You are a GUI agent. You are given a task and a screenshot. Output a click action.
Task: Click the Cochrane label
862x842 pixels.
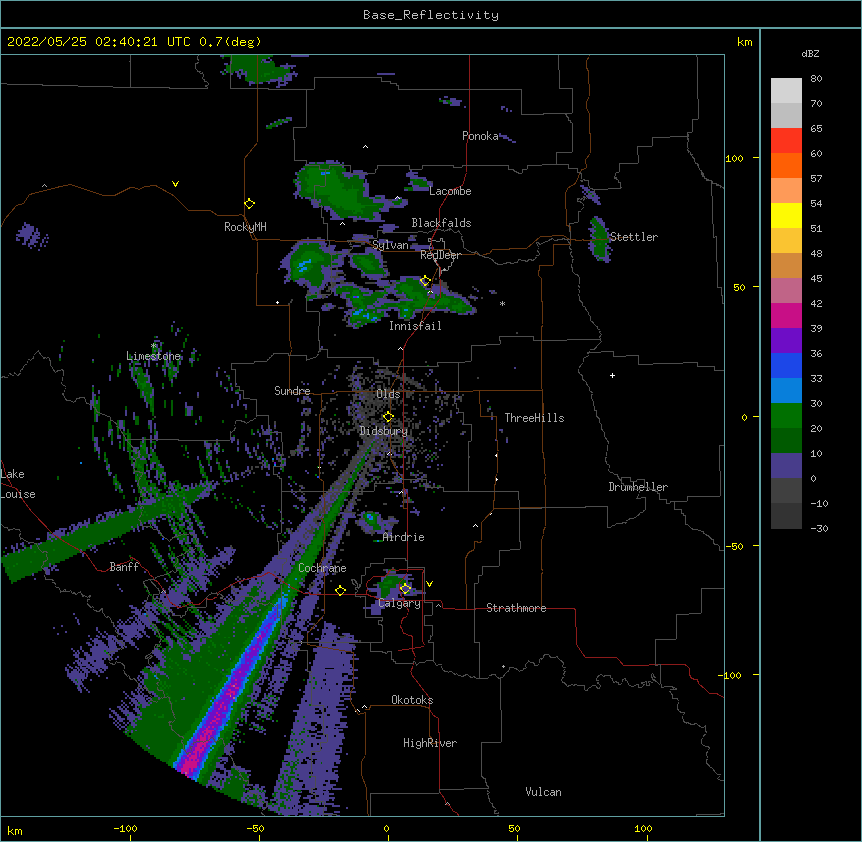click(322, 568)
